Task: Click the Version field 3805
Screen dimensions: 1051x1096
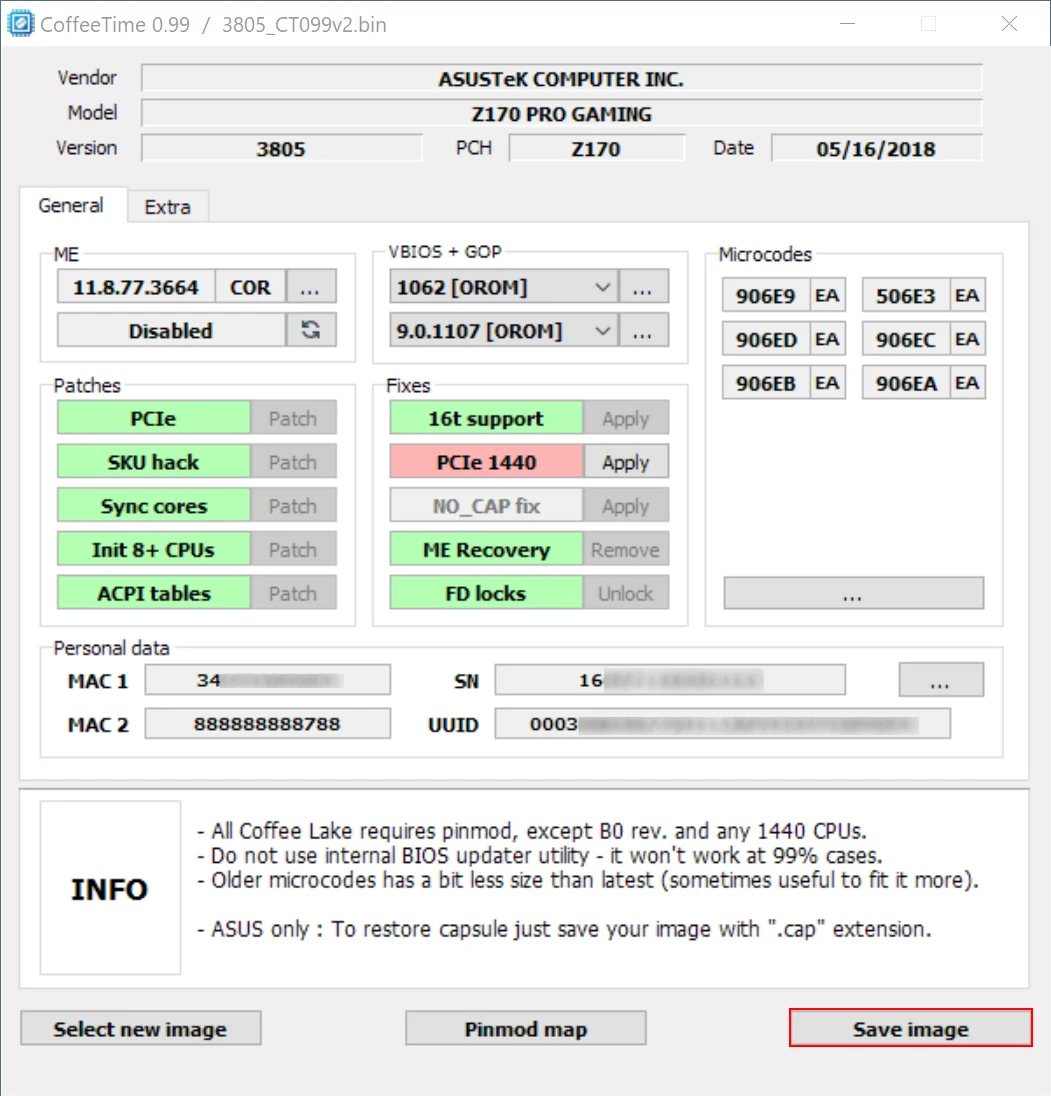Action: (x=282, y=148)
